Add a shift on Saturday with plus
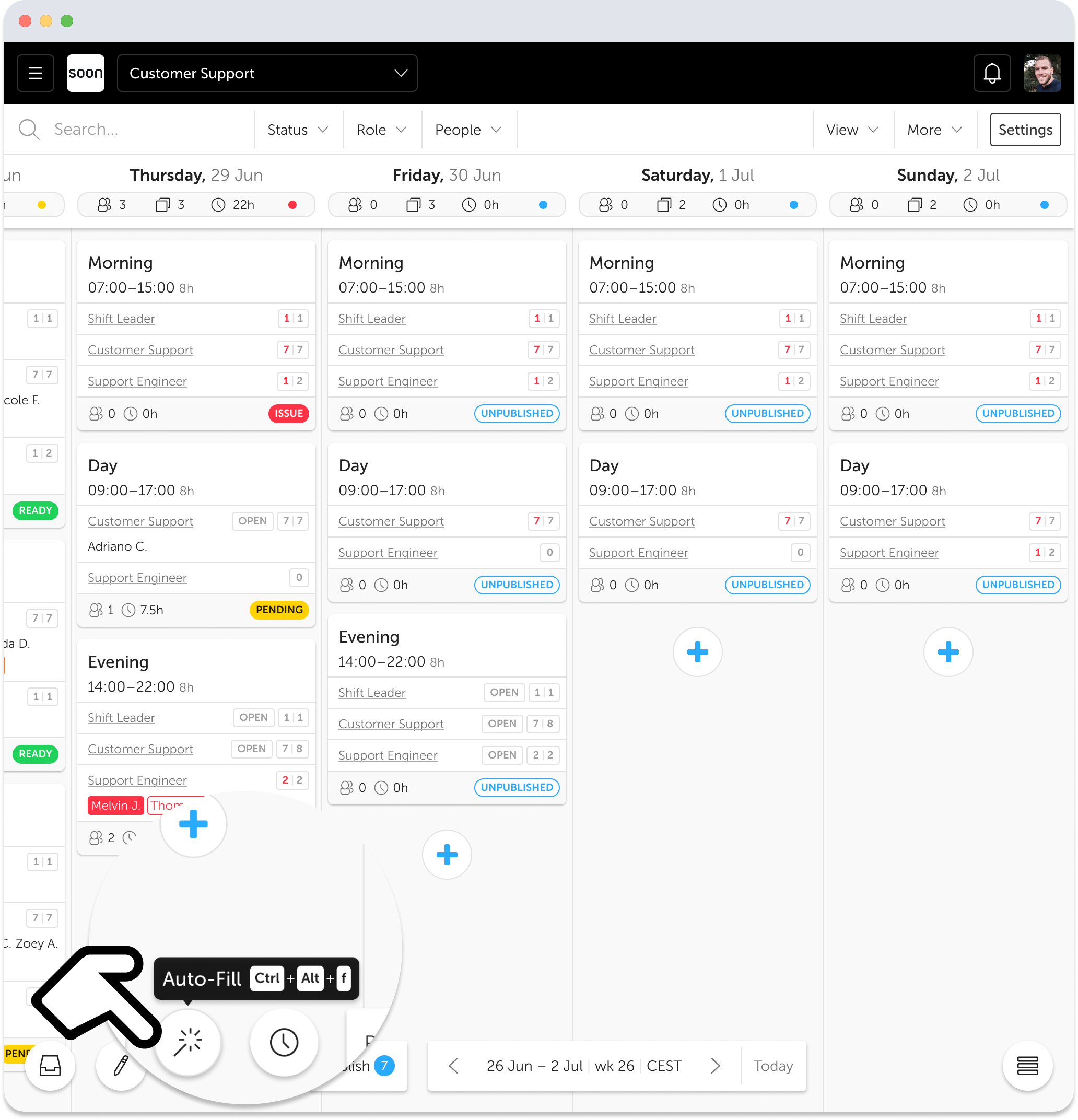 [x=697, y=652]
